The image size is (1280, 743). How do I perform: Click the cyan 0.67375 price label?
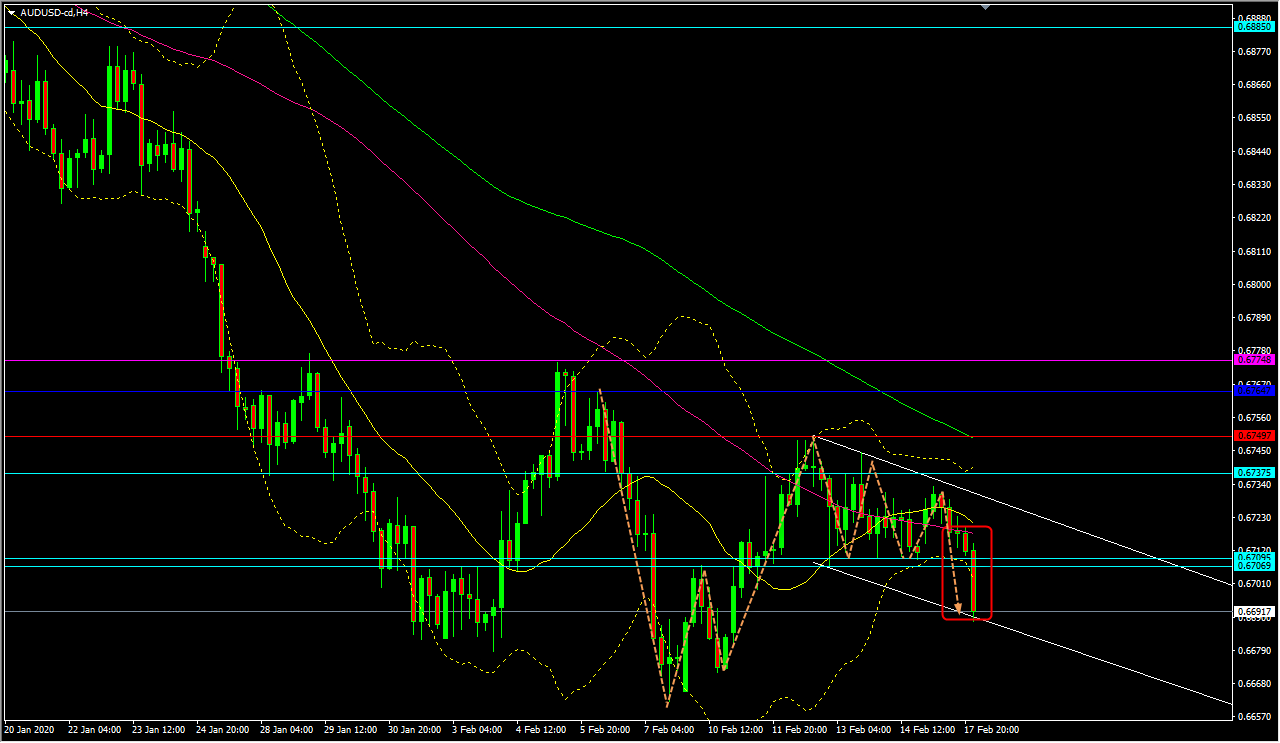tap(1254, 473)
